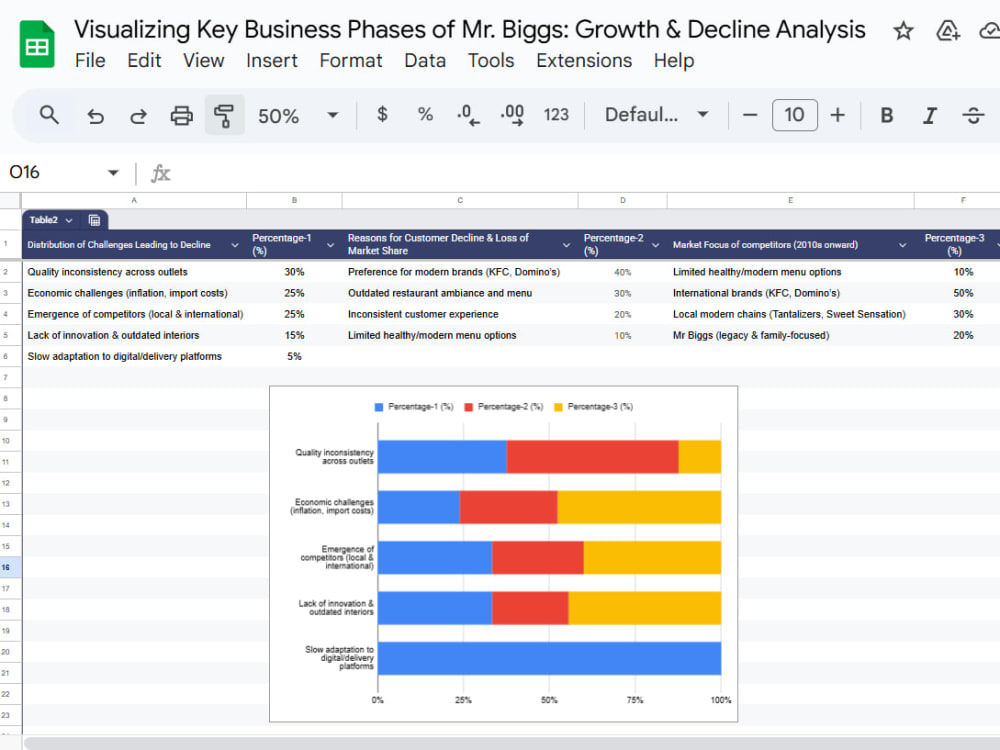The height and width of the screenshot is (750, 1000).
Task: Open the Google Sheets home icon
Action: coord(37,44)
